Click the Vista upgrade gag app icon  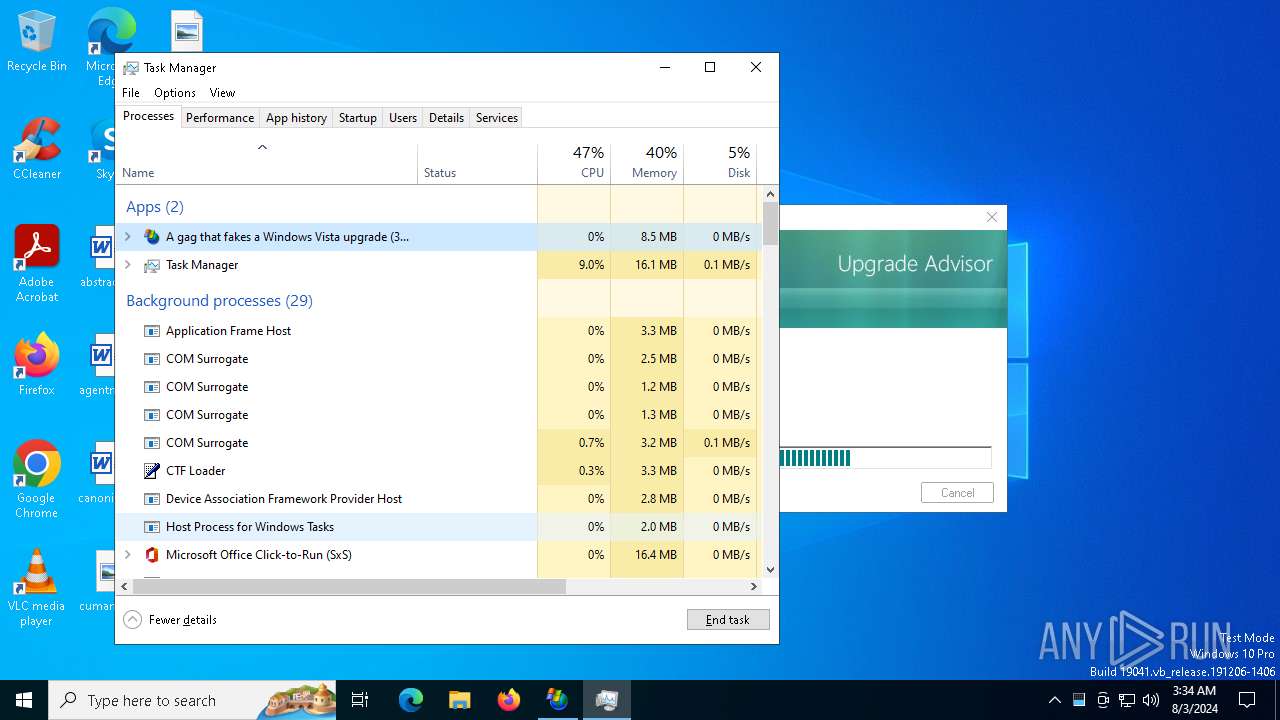[x=152, y=237]
